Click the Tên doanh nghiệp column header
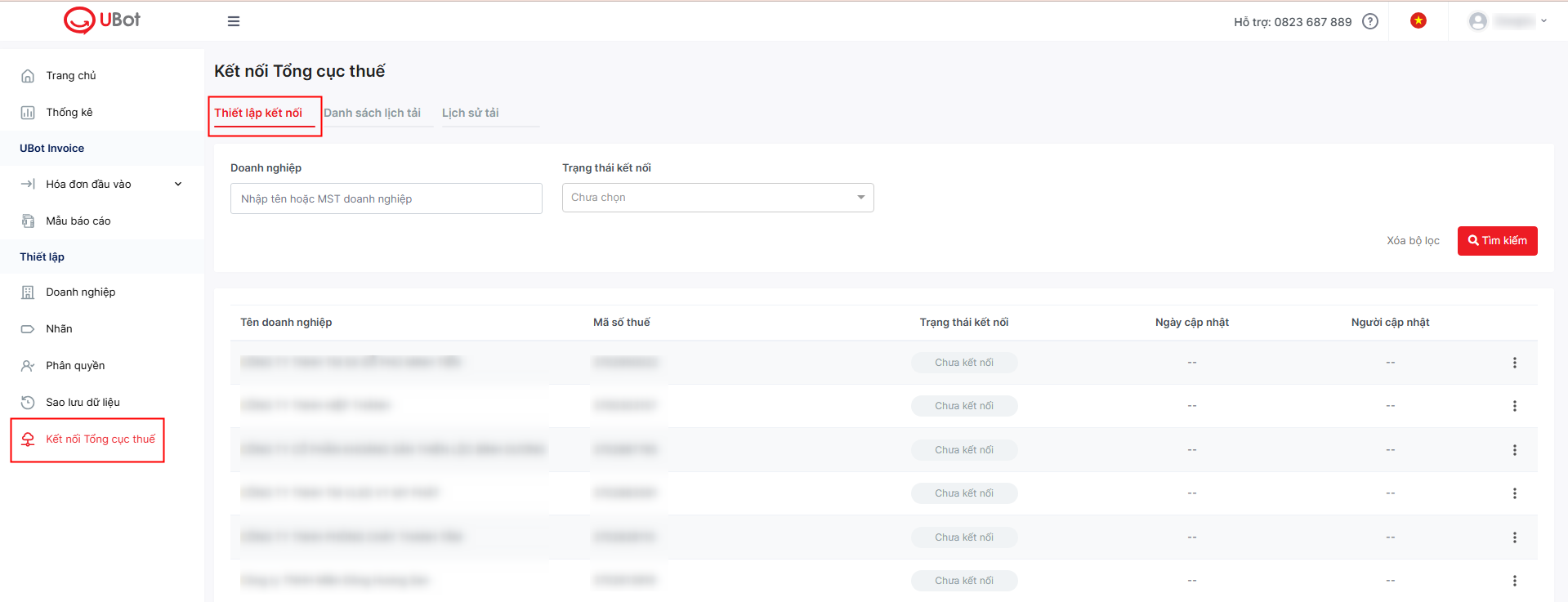Screen dimensions: 1568x602 [286, 322]
